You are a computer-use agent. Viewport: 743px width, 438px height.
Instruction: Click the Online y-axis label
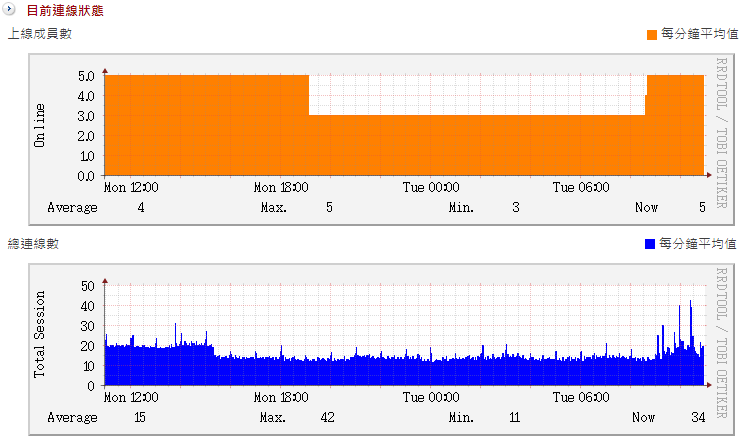click(x=40, y=125)
